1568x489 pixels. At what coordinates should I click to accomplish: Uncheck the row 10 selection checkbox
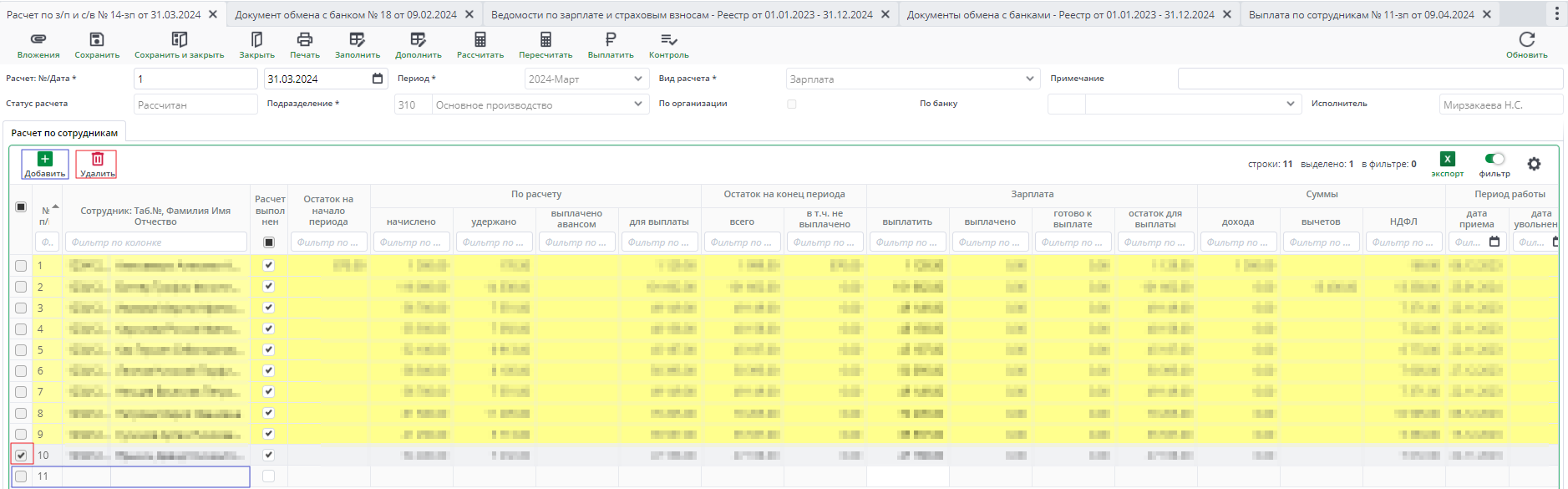21,455
